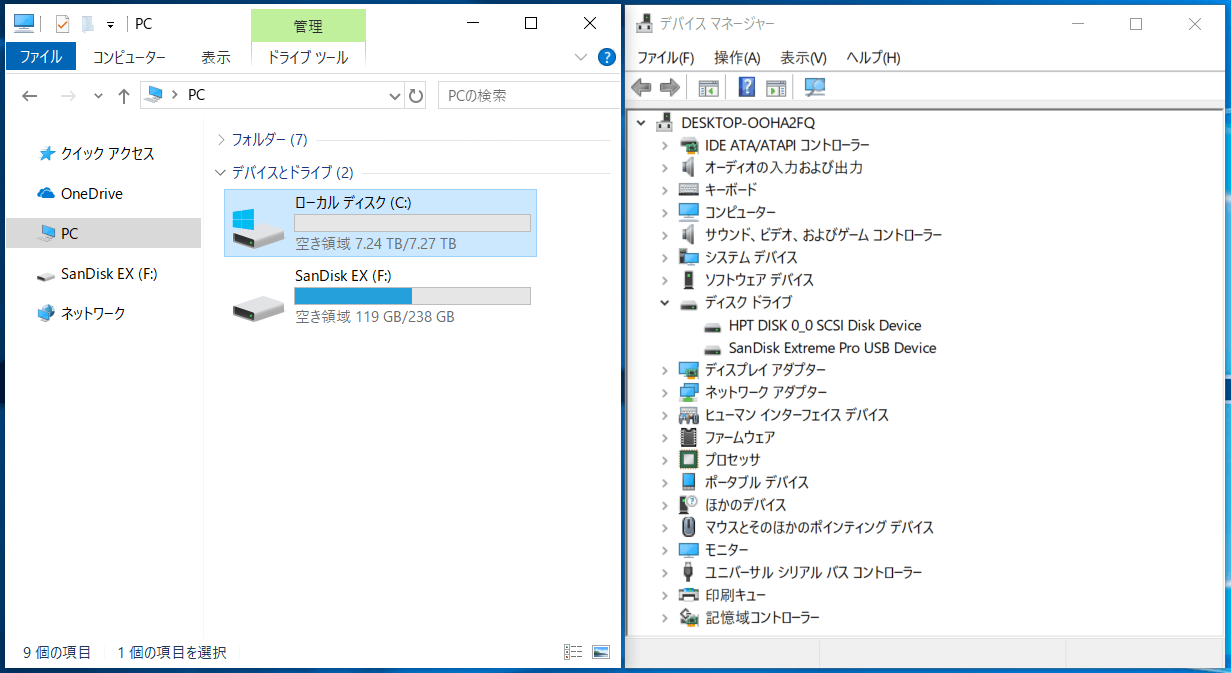Image resolution: width=1231 pixels, height=673 pixels.
Task: Select the ユニバーサル シリアル バス USB icon
Action: 688,572
